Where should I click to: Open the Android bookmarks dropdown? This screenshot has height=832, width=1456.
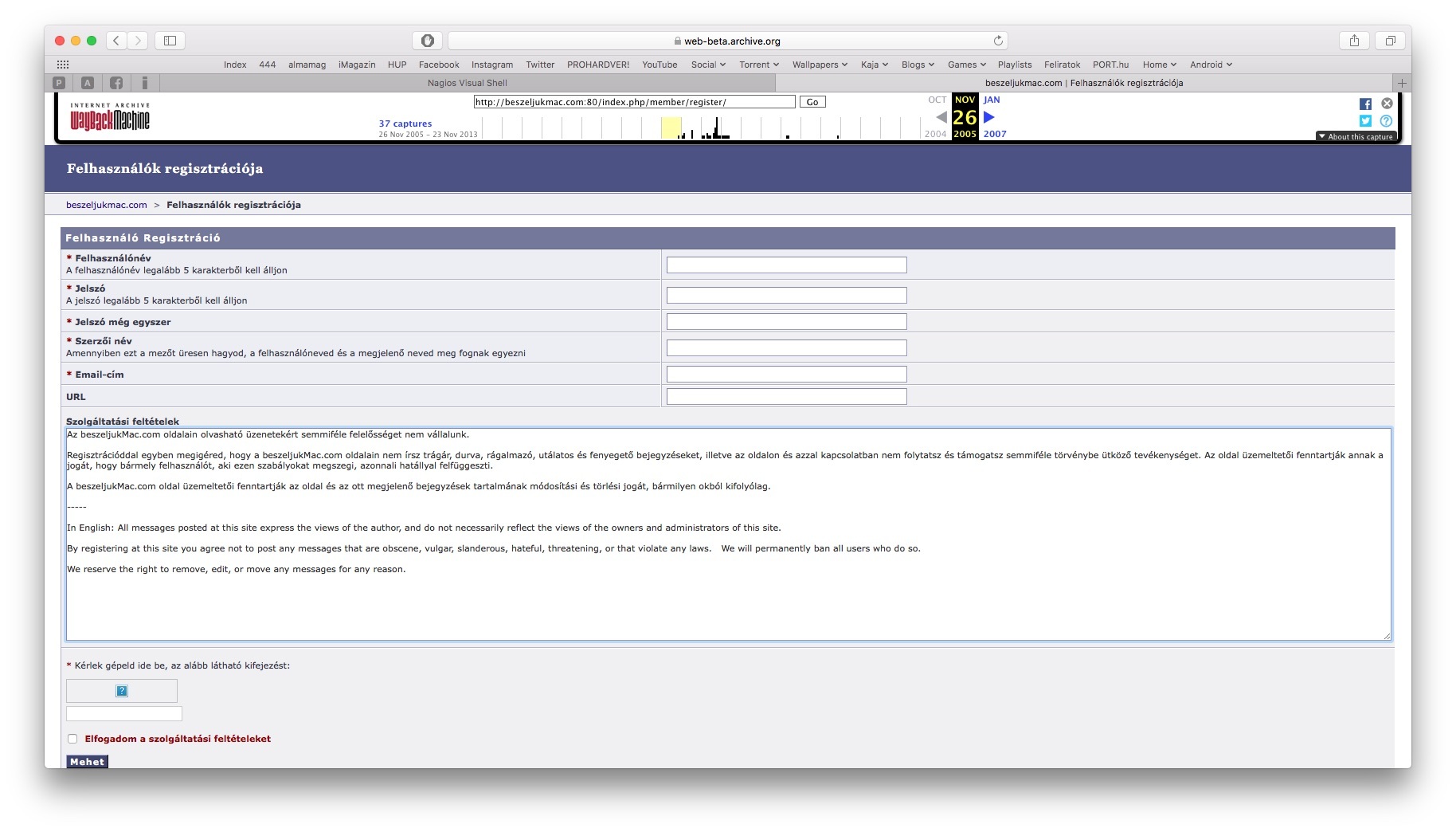1211,65
